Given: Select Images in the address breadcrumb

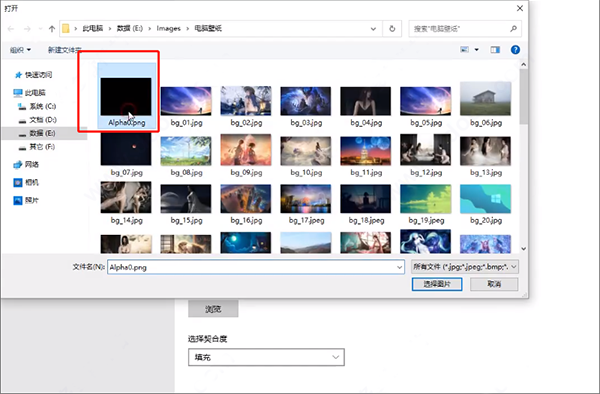Looking at the screenshot, I should (x=168, y=28).
